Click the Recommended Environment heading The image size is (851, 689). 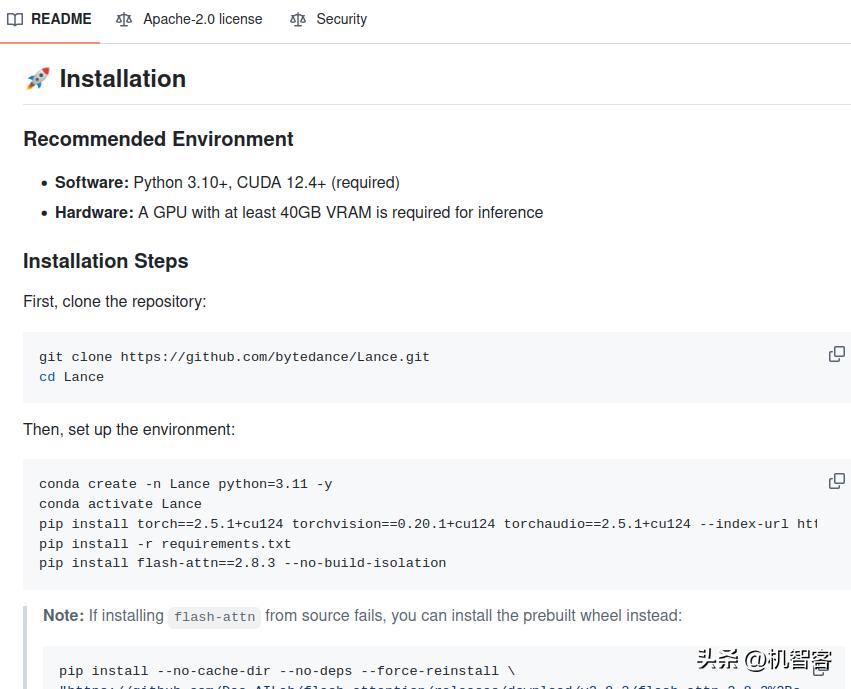158,139
